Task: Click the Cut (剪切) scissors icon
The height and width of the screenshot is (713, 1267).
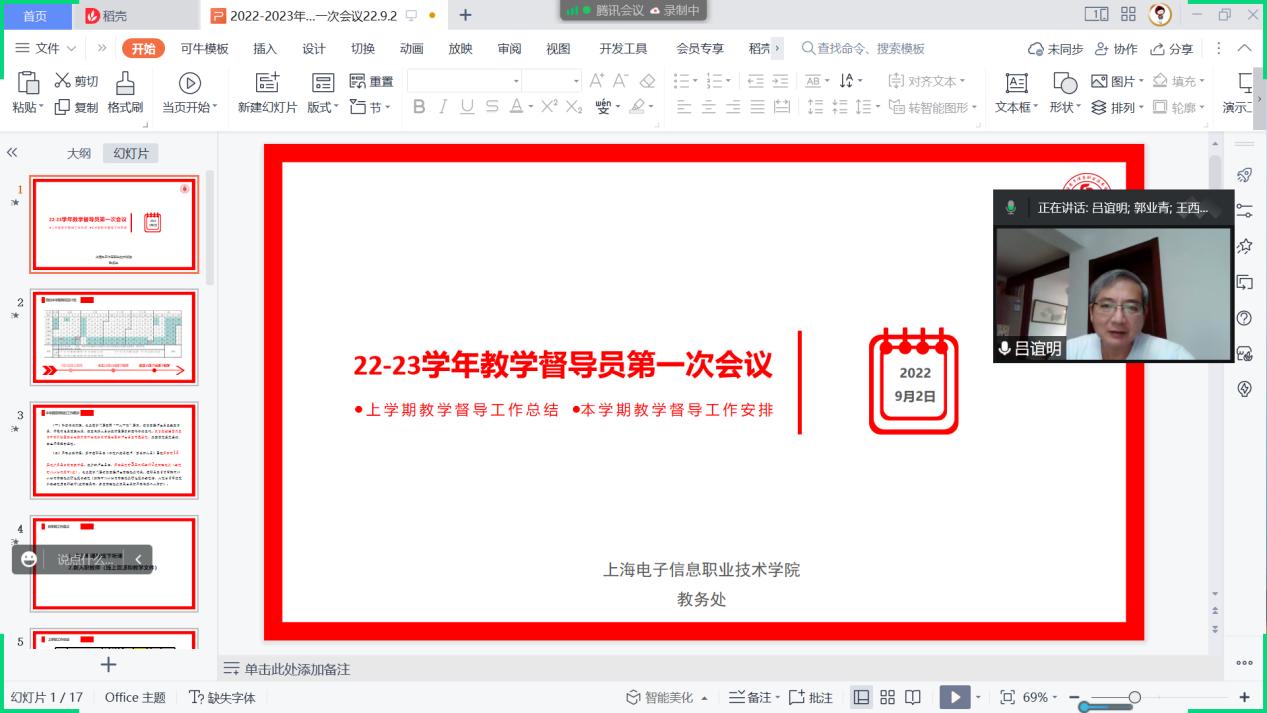Action: pyautogui.click(x=63, y=81)
